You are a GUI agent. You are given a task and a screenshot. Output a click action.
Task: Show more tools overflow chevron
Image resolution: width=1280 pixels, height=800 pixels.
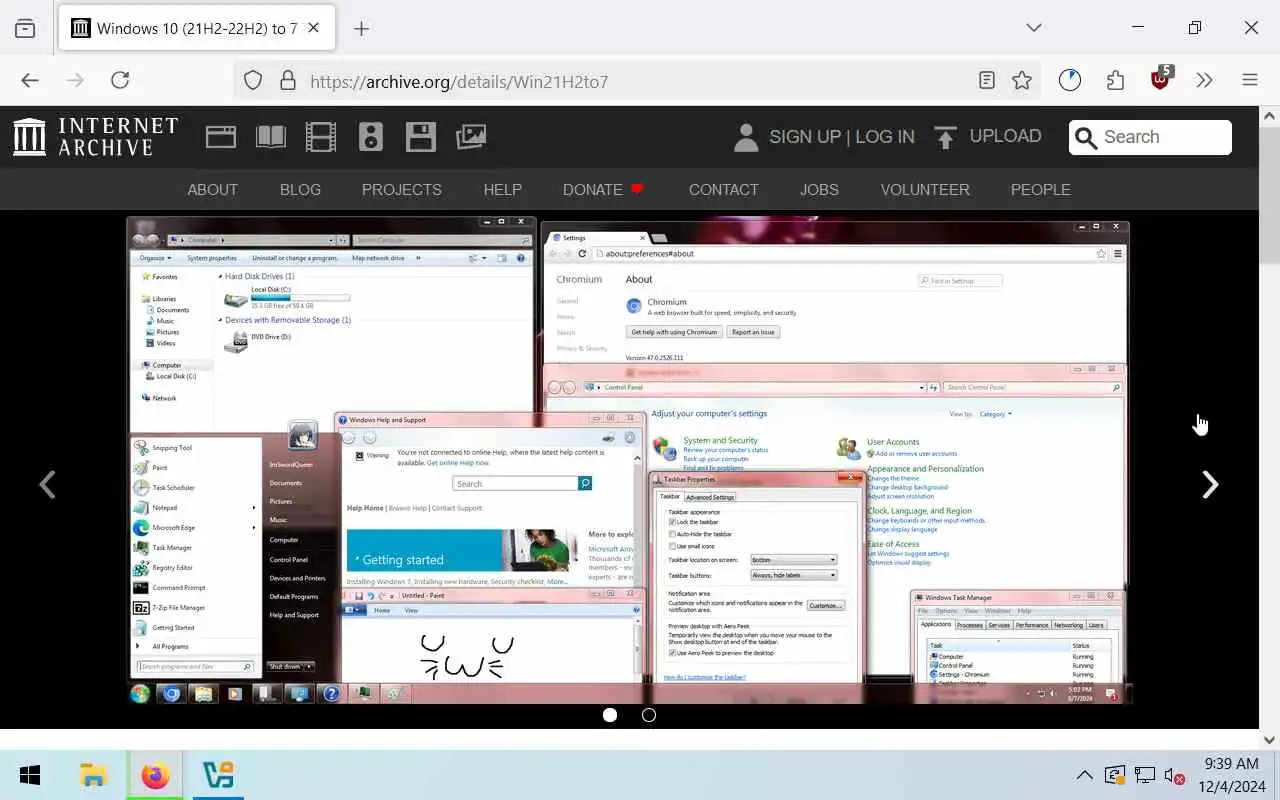[1205, 81]
